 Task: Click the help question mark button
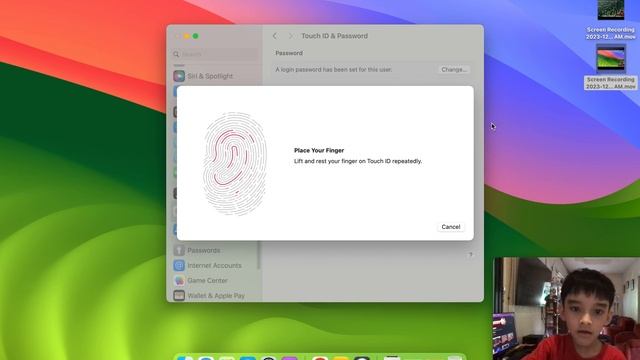point(470,255)
